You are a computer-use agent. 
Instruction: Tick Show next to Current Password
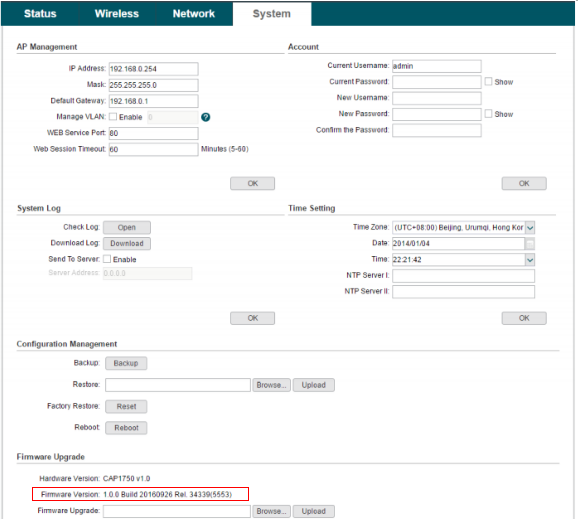click(x=488, y=81)
